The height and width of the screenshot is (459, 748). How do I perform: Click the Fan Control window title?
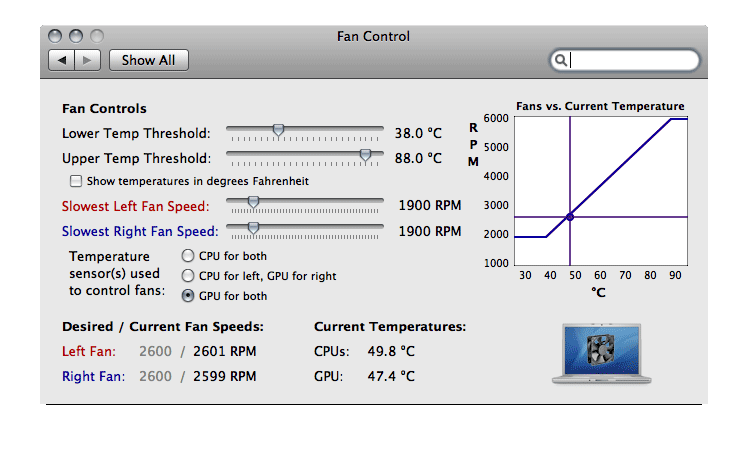click(x=373, y=36)
